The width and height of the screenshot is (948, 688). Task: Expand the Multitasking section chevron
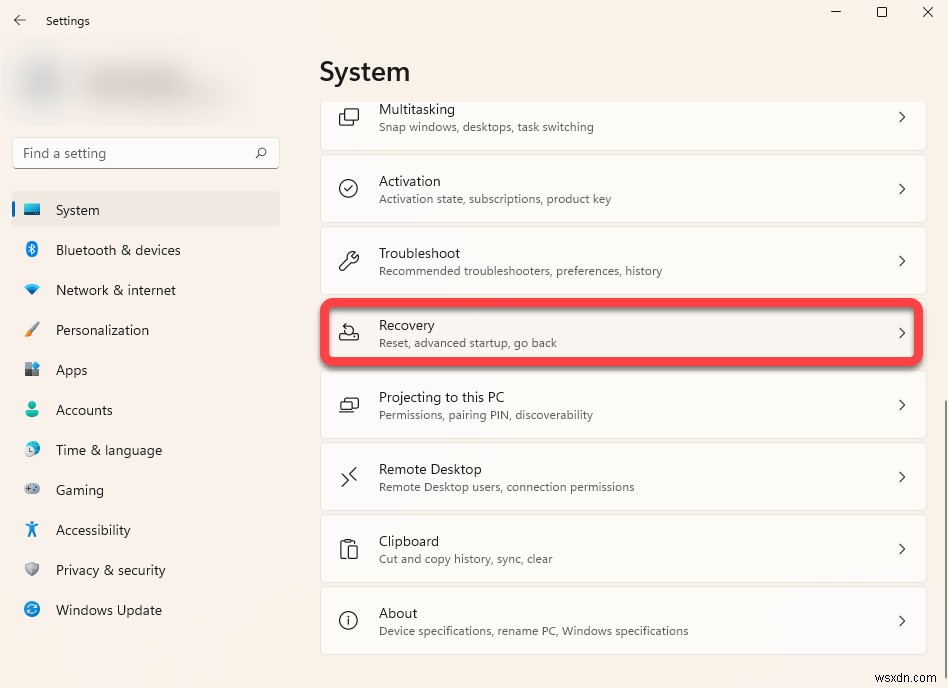tap(901, 117)
